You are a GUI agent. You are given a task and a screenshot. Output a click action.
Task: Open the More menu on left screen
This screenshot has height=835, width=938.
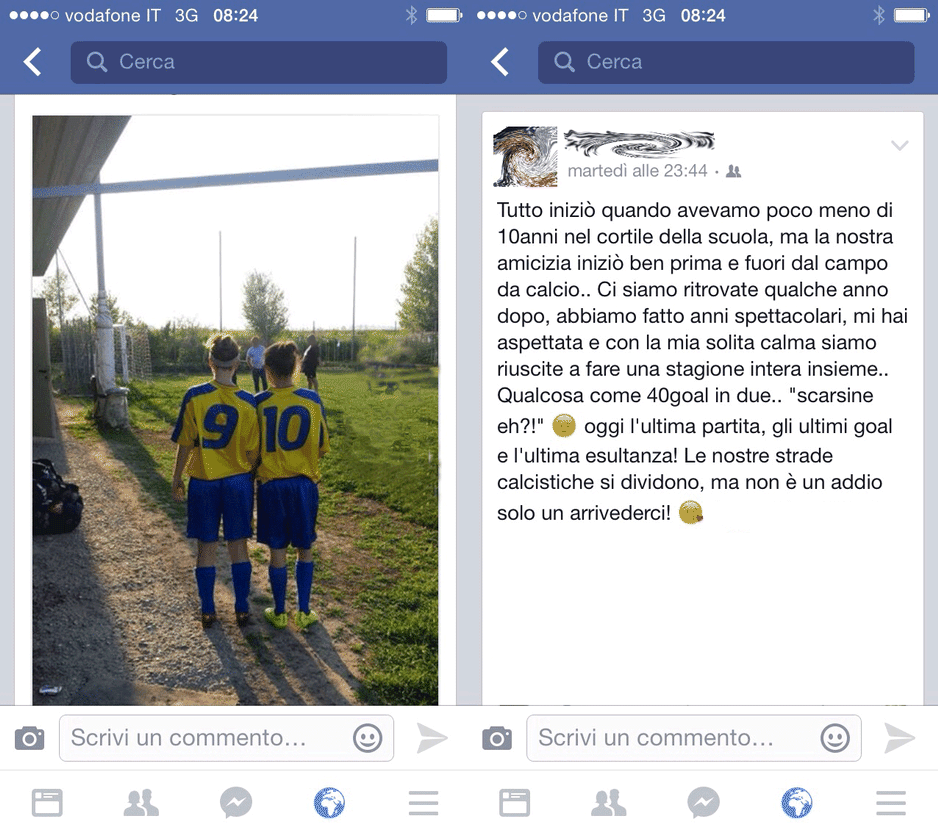coord(424,803)
